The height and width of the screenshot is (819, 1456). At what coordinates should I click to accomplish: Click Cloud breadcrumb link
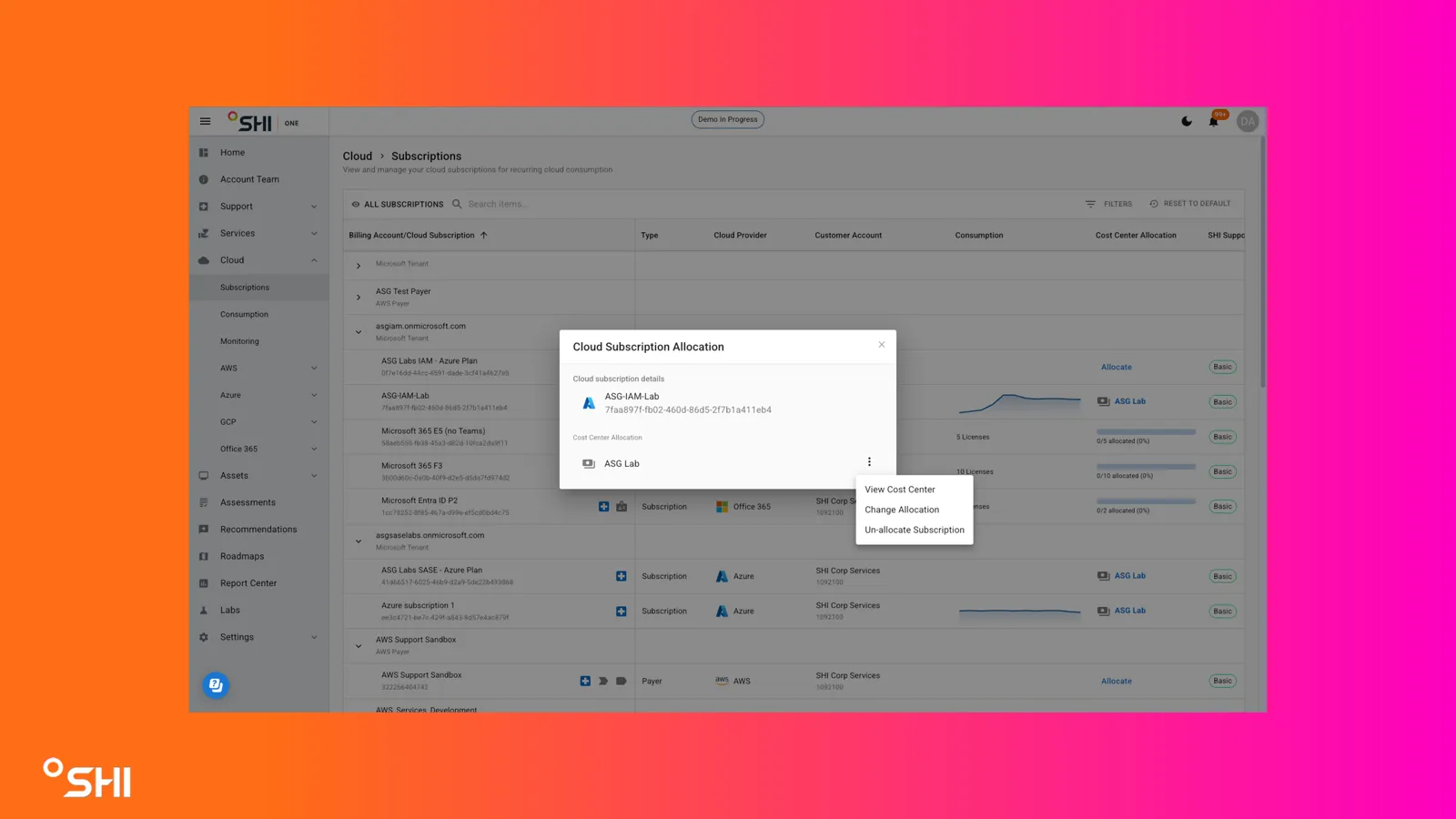point(358,156)
